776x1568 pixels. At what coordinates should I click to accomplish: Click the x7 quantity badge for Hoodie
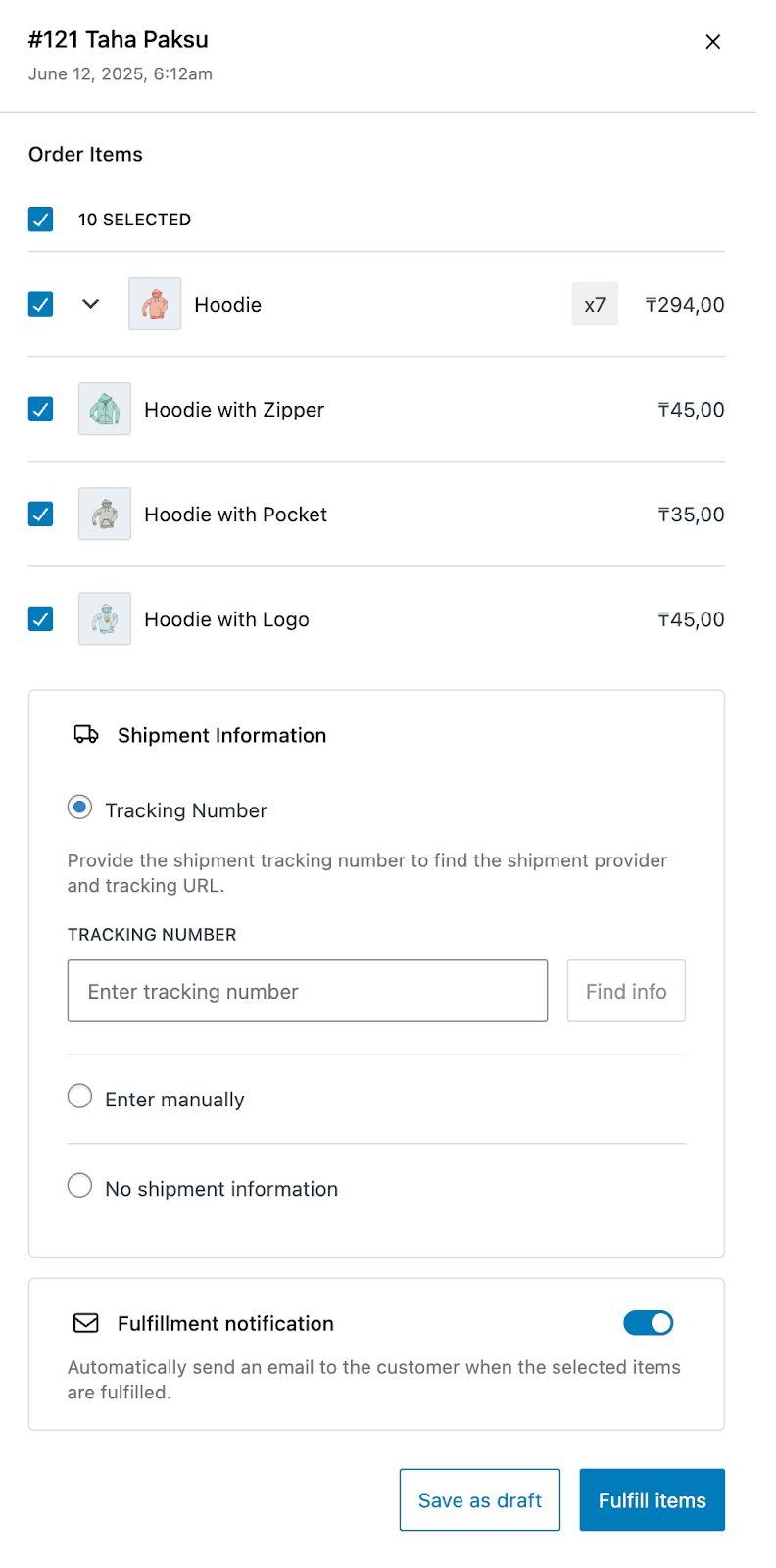(x=595, y=305)
